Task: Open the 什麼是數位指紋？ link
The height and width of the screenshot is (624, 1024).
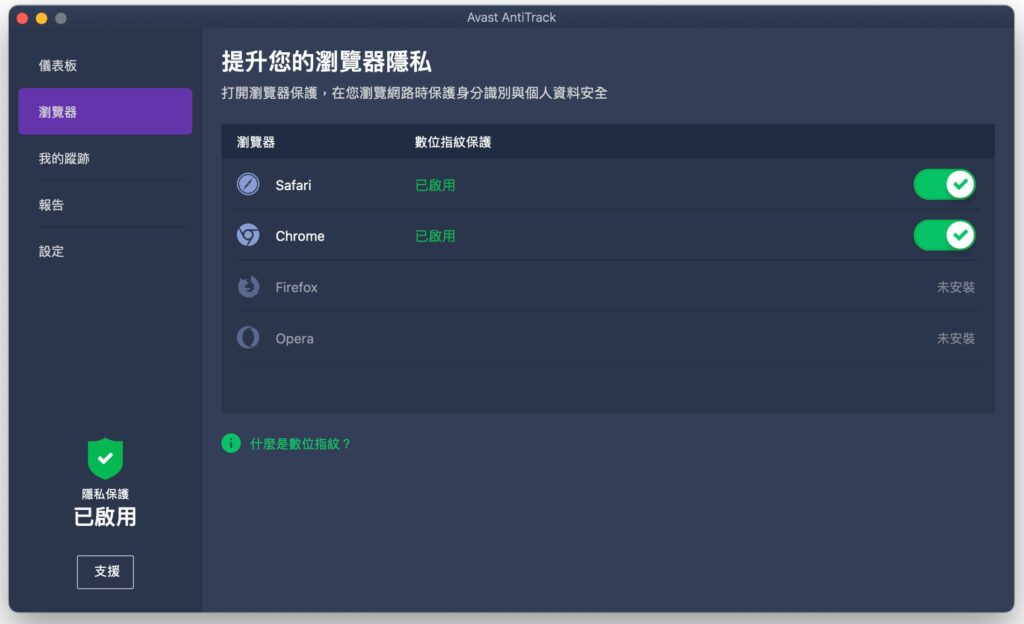Action: 300,444
